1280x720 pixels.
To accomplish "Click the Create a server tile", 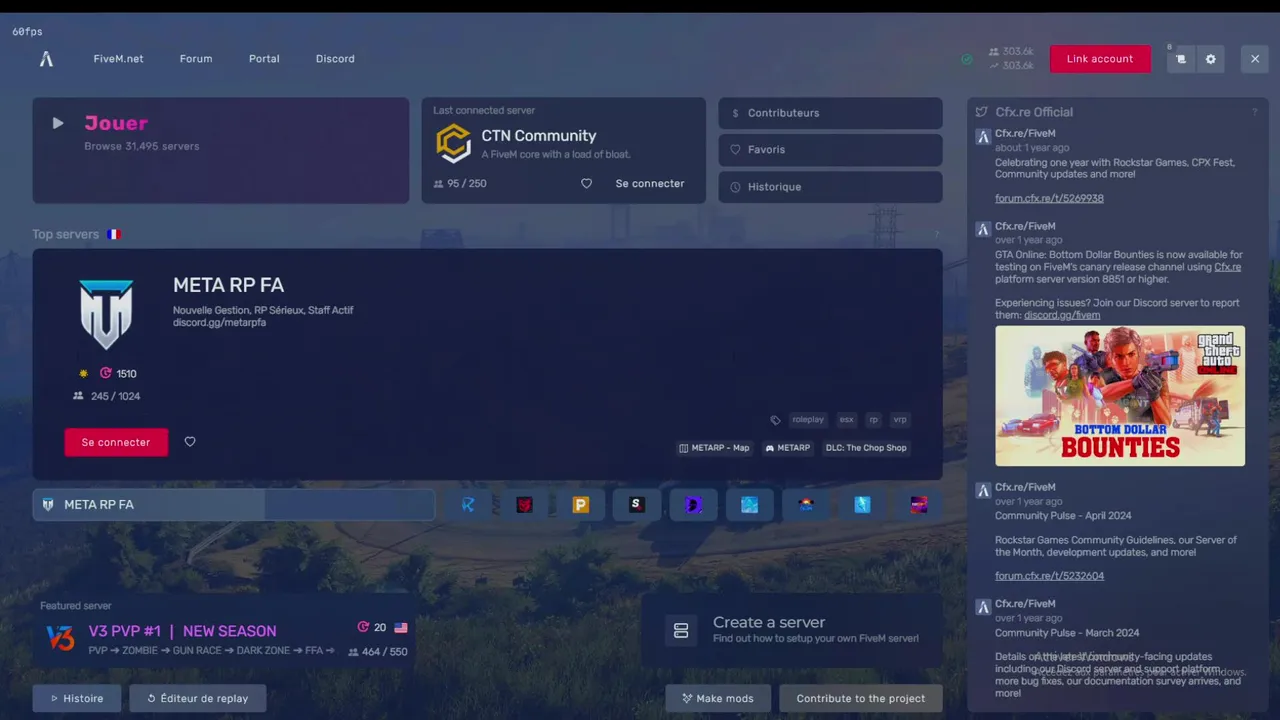I will (x=792, y=631).
